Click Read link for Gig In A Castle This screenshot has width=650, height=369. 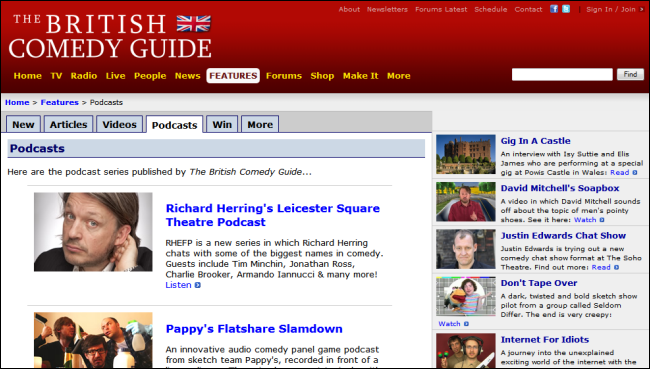point(619,172)
